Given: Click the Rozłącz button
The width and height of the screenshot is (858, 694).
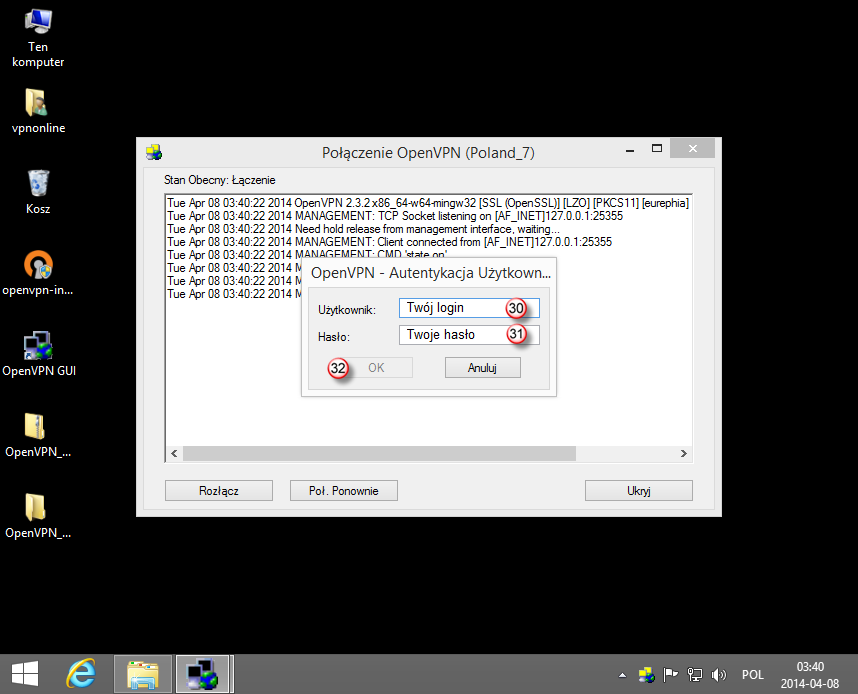Looking at the screenshot, I should (x=219, y=490).
